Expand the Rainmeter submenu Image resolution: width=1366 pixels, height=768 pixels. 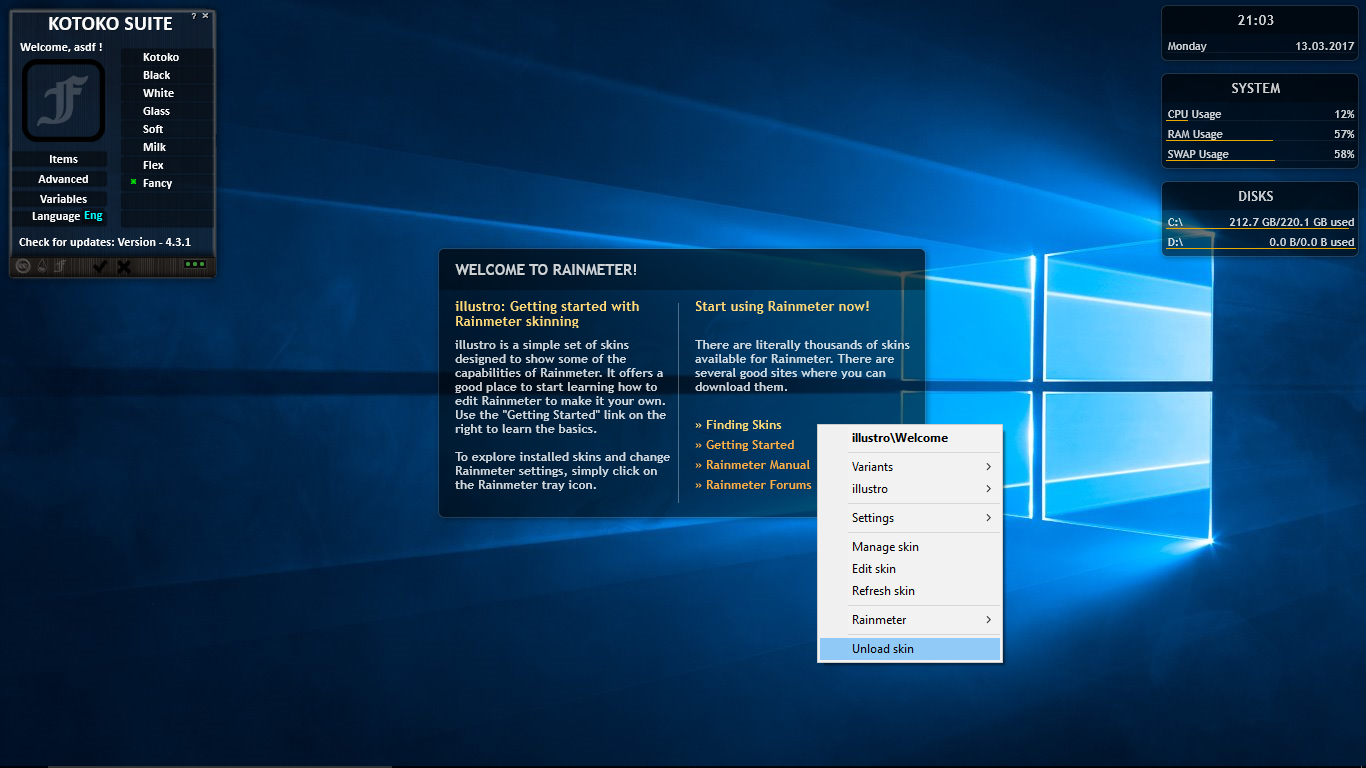click(x=910, y=620)
